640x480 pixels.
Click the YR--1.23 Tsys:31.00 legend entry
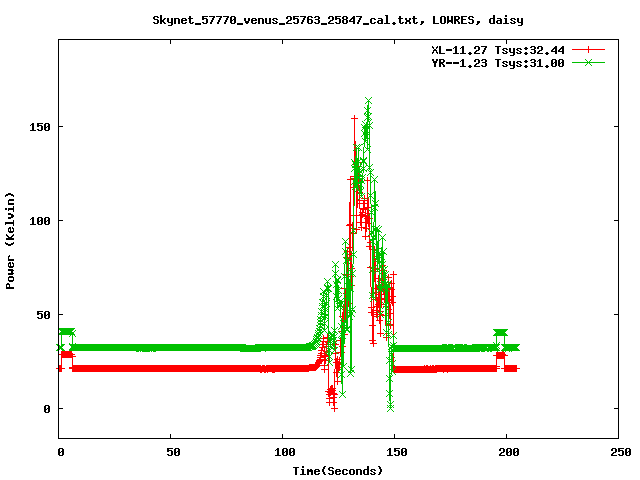(x=498, y=63)
